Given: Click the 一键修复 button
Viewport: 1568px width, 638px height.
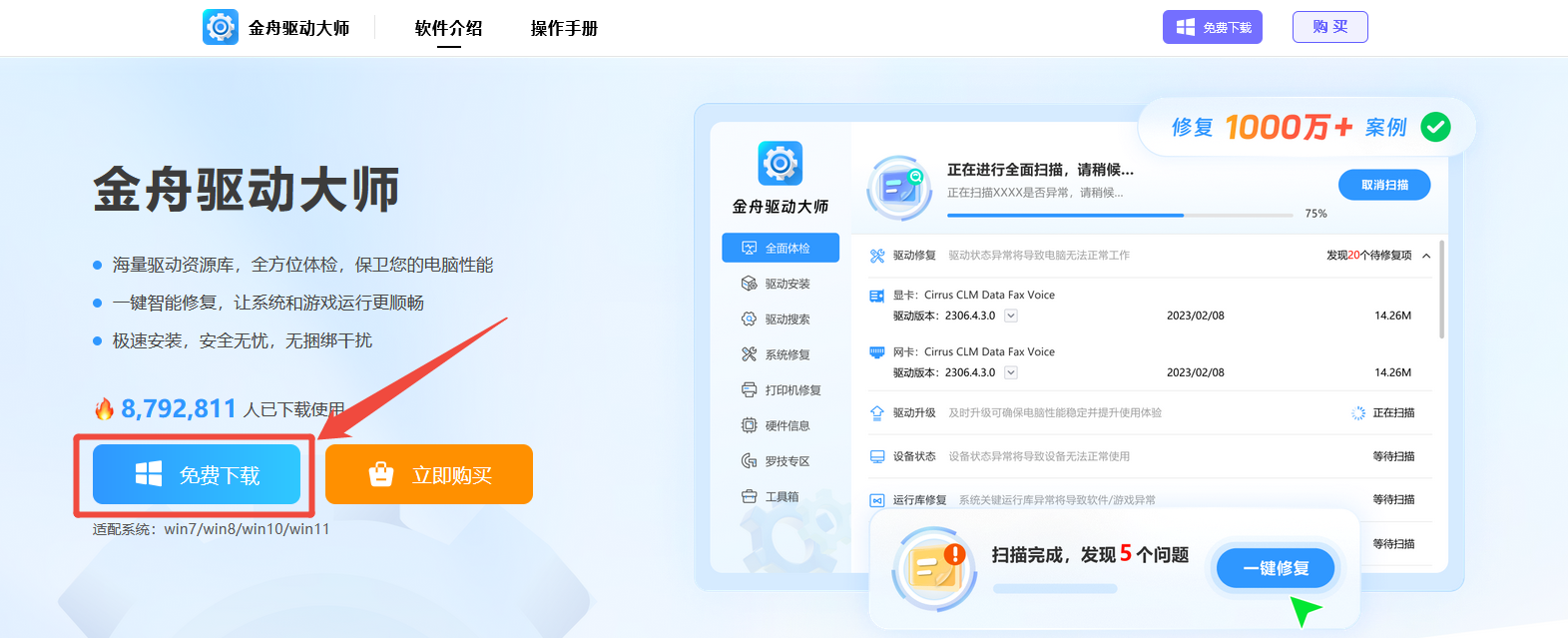Looking at the screenshot, I should coord(1276,568).
